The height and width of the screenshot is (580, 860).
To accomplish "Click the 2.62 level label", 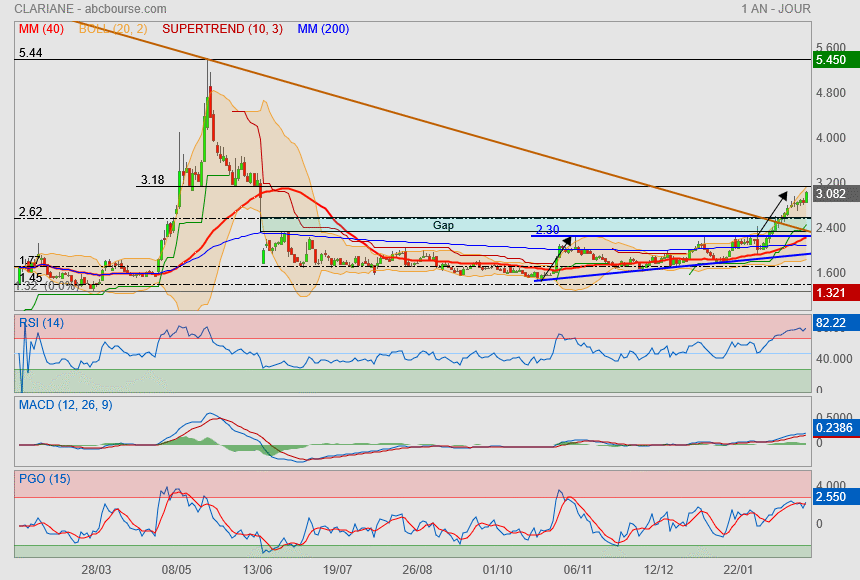I will tap(30, 212).
